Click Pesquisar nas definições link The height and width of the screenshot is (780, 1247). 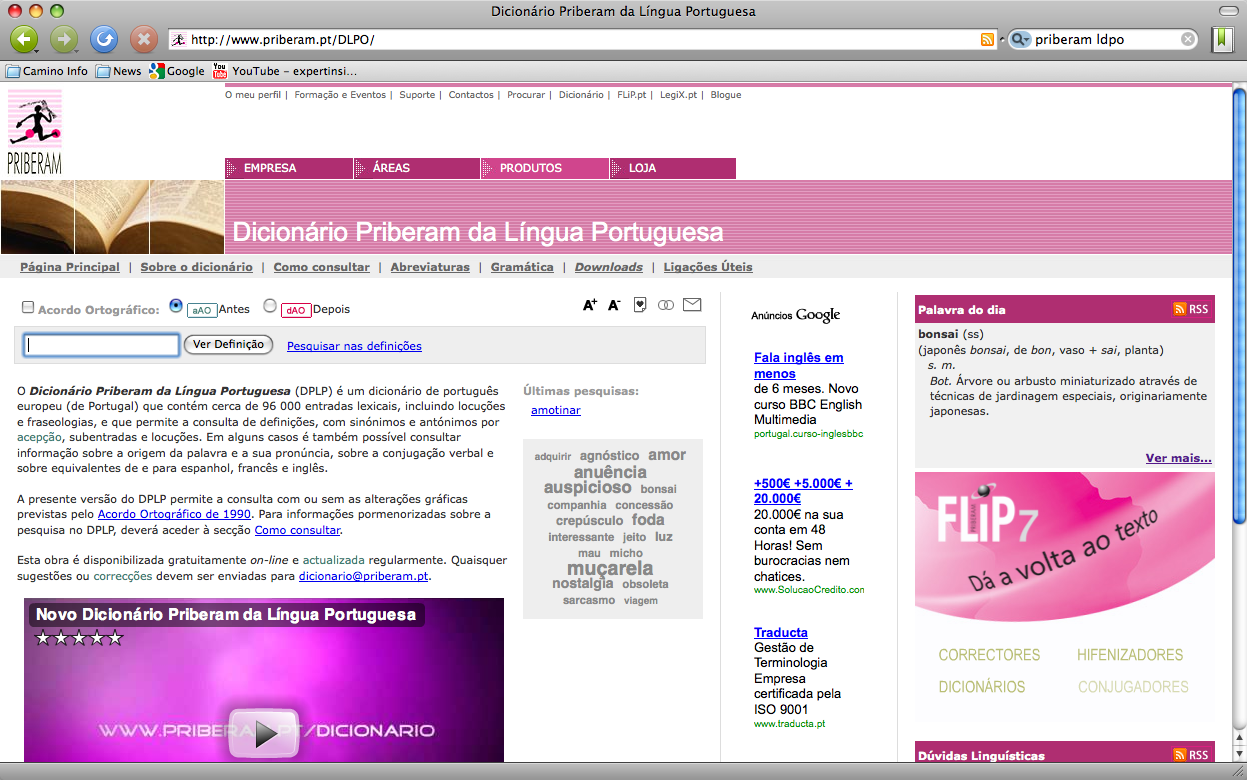(354, 346)
